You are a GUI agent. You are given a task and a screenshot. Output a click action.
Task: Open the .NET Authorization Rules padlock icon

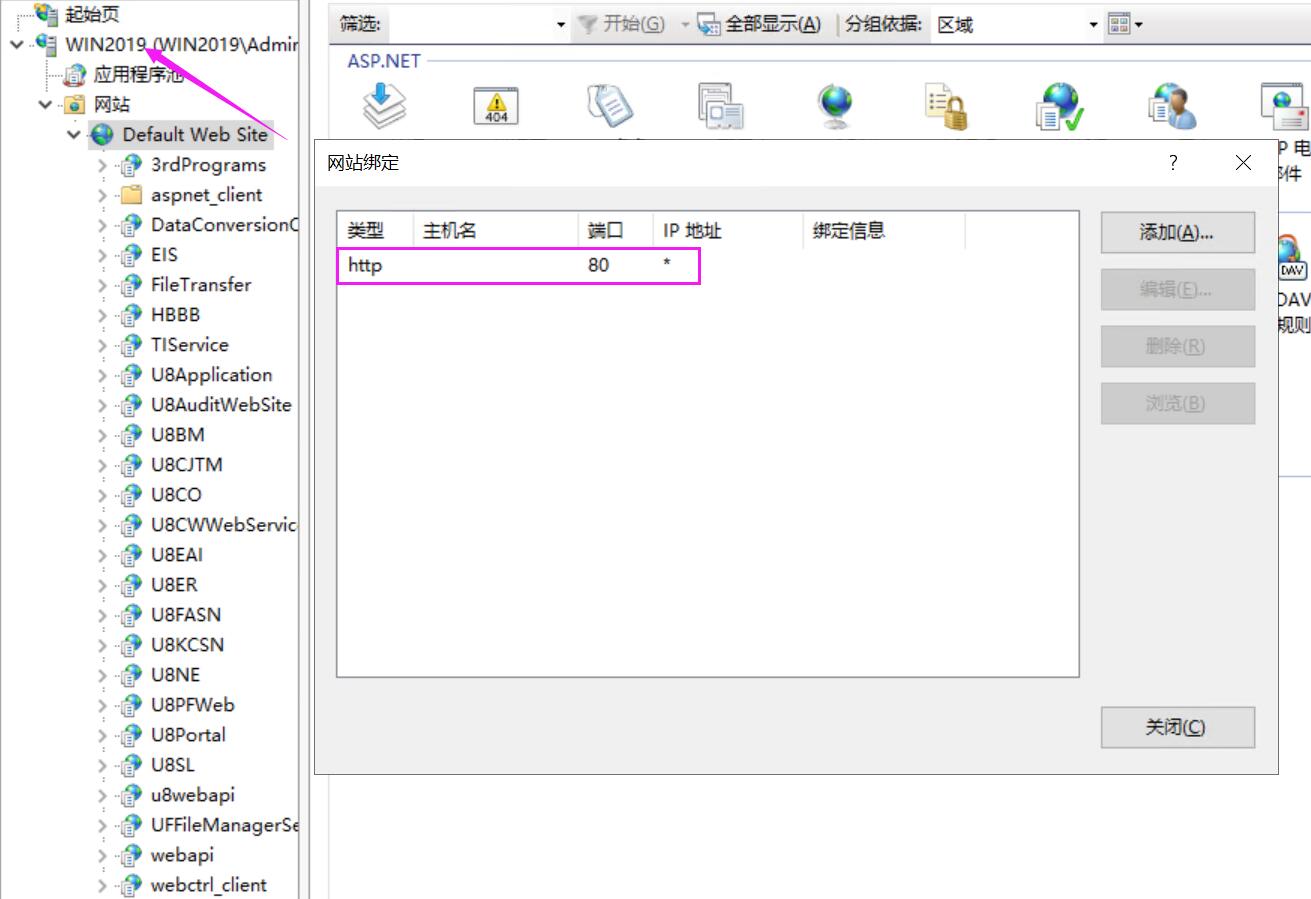tap(946, 106)
